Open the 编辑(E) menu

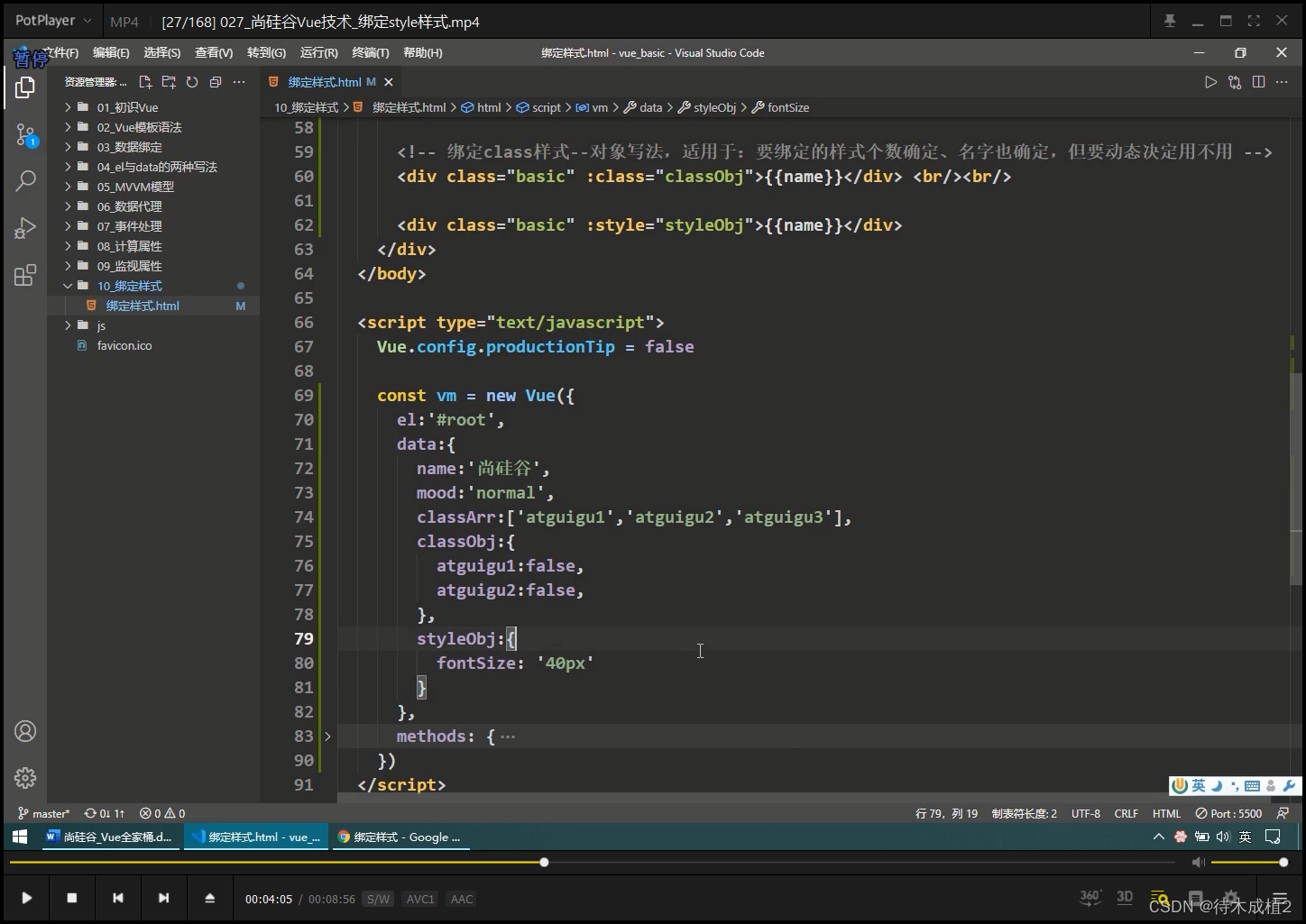(x=111, y=53)
